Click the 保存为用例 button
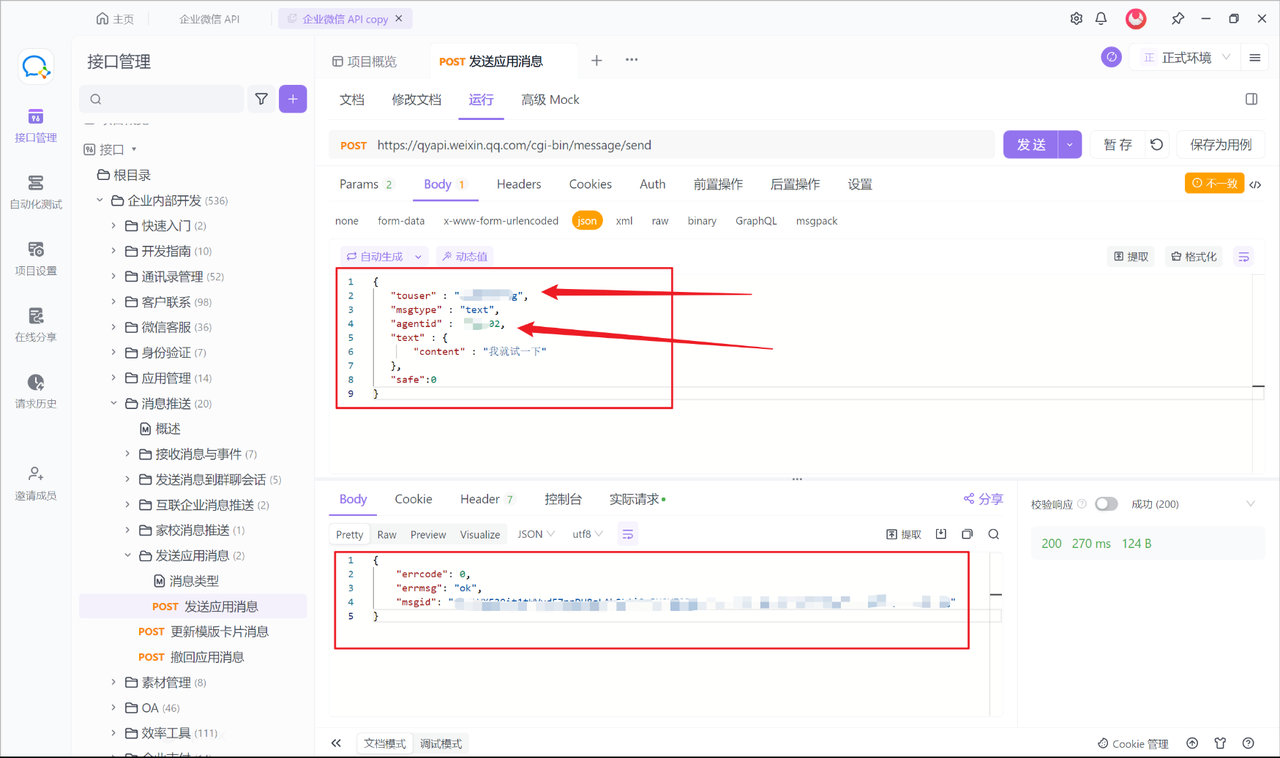The width and height of the screenshot is (1280, 758). [1221, 145]
